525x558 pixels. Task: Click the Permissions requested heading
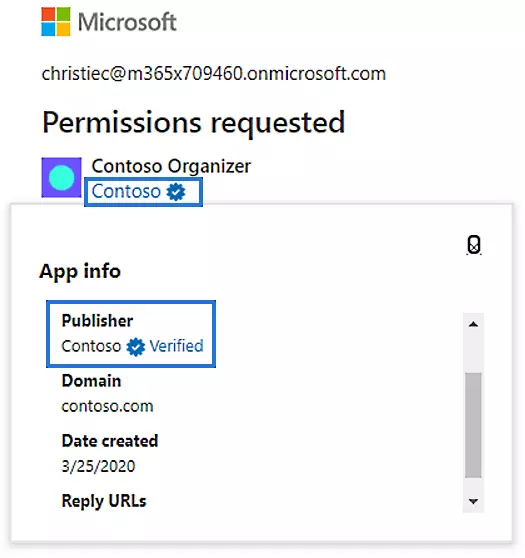coord(193,123)
